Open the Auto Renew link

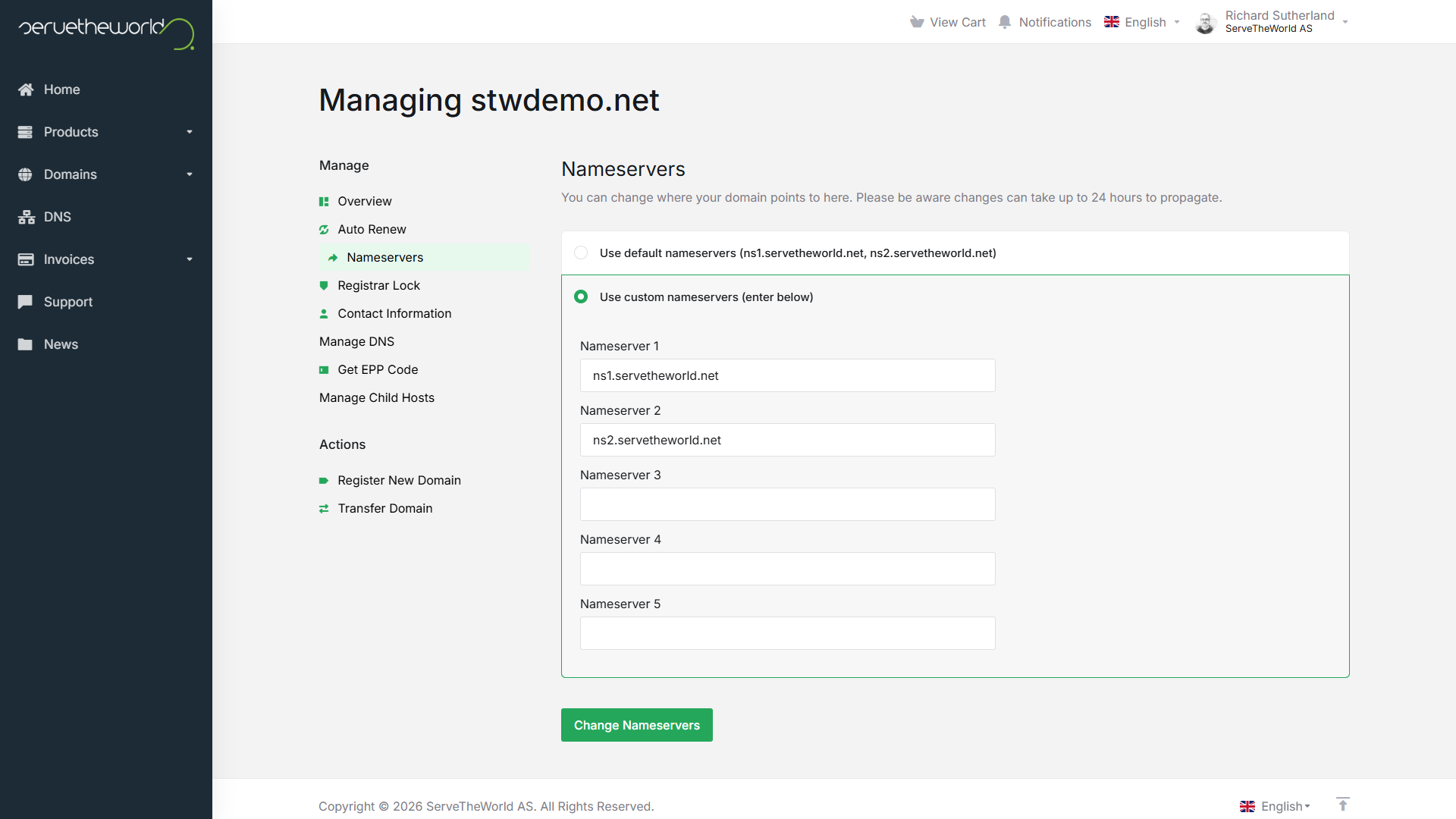tap(372, 230)
